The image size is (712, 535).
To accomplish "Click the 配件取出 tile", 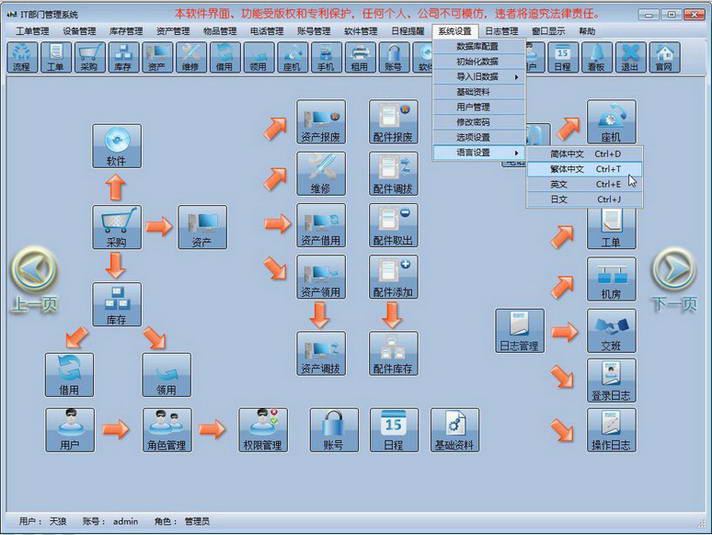I will tap(393, 225).
